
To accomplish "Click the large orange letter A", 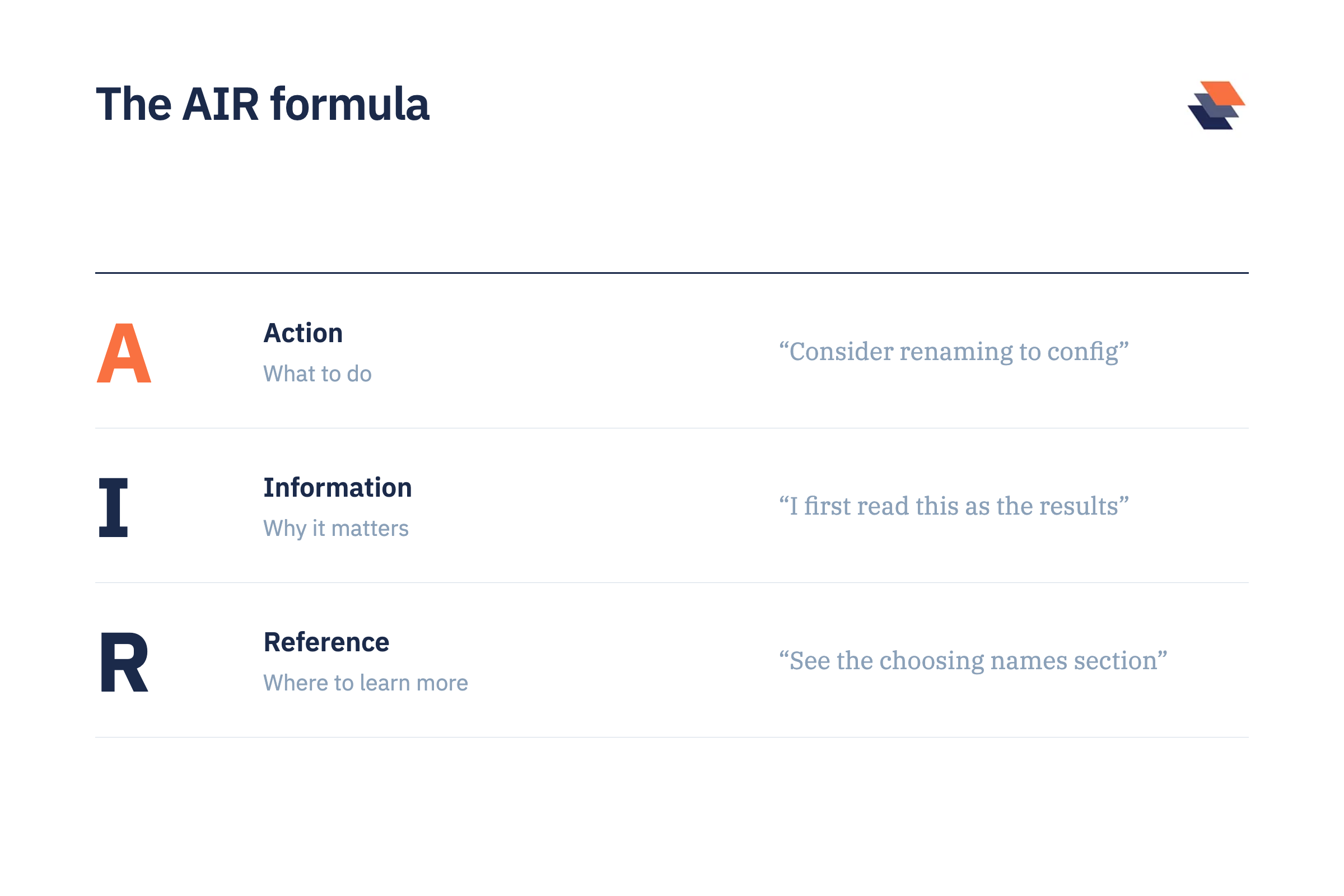I will coord(124,353).
